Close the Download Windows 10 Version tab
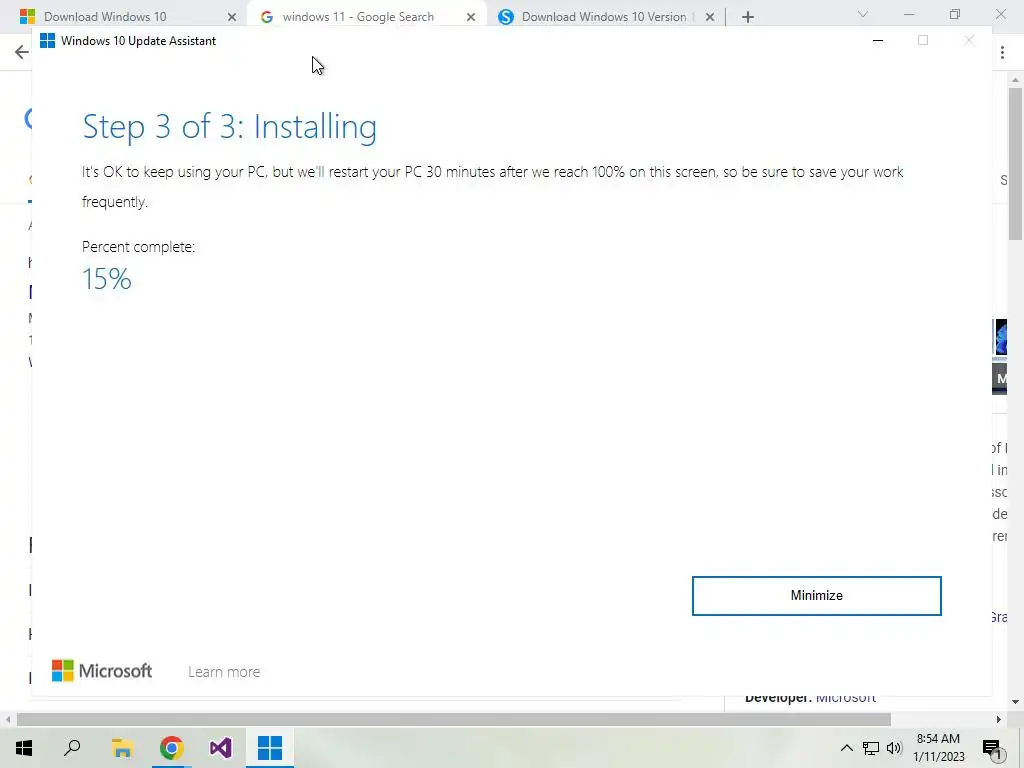This screenshot has height=768, width=1024. tap(710, 17)
